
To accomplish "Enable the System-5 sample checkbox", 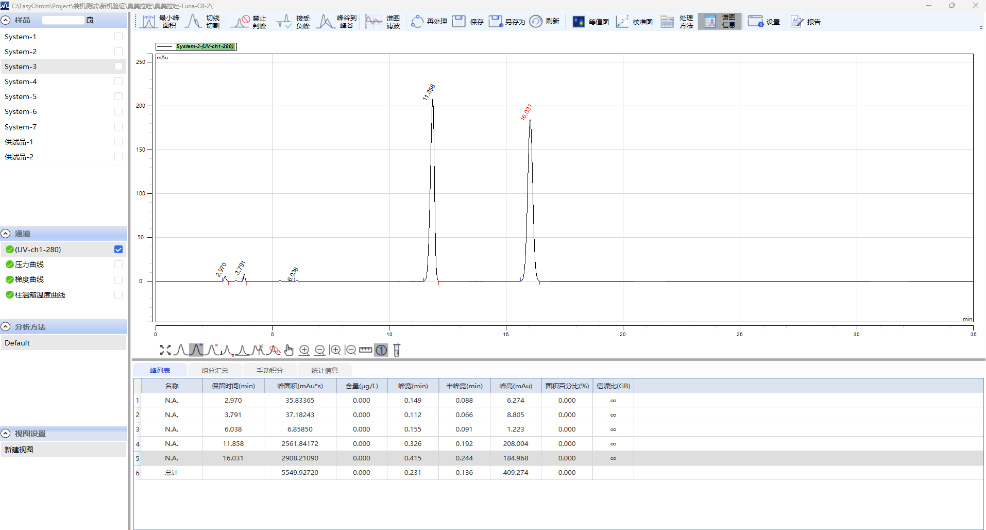I will [119, 97].
